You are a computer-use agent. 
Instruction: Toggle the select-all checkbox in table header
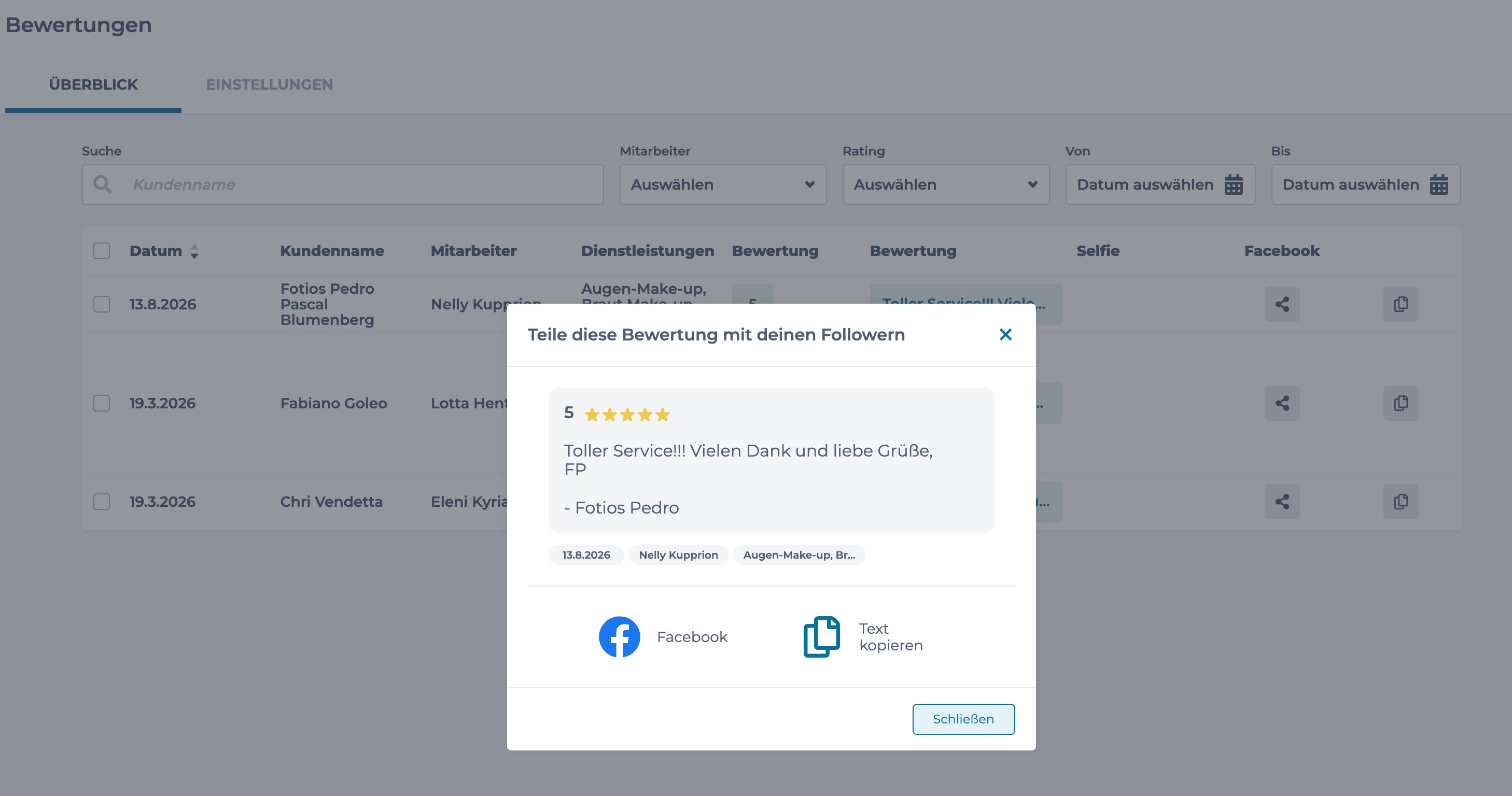click(x=102, y=251)
